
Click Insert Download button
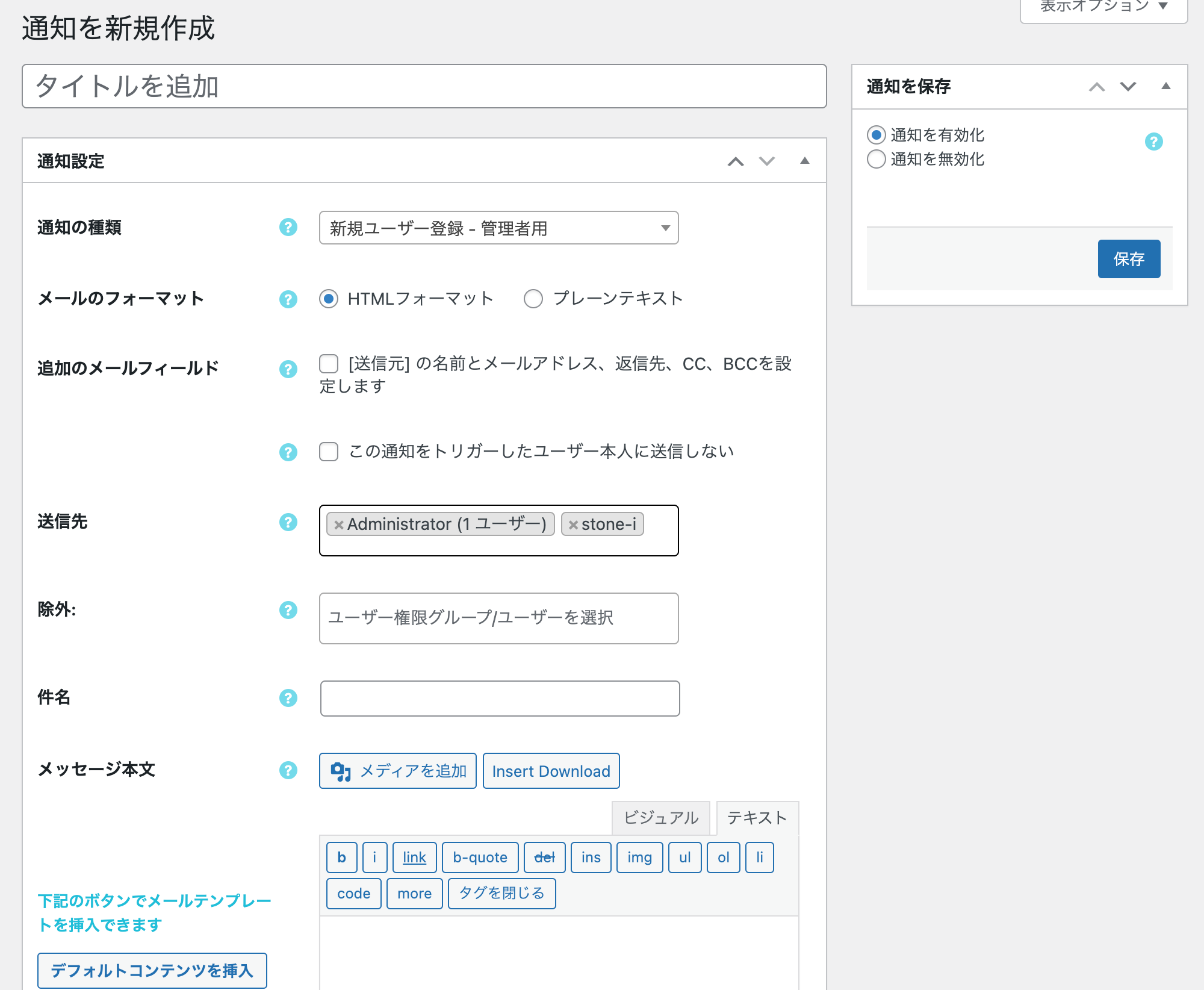551,771
